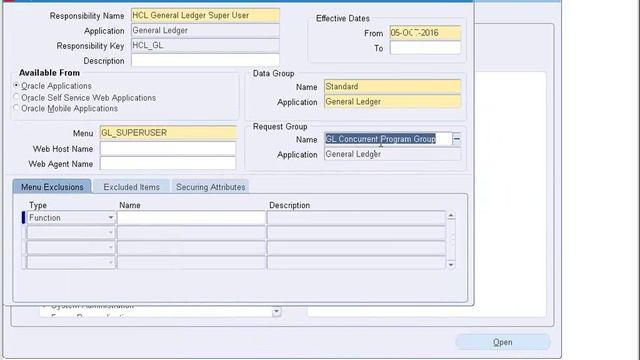640x360 pixels.
Task: Click the Responsibility Name field
Action: click(205, 16)
